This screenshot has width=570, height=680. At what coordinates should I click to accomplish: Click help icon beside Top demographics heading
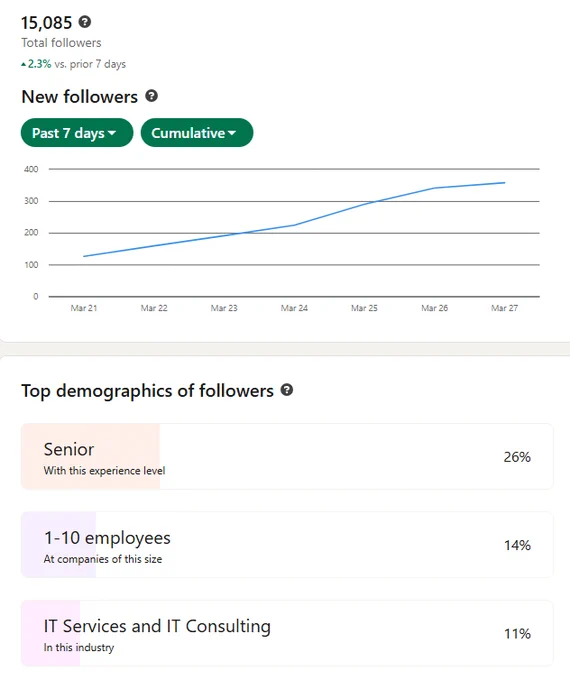tap(287, 390)
